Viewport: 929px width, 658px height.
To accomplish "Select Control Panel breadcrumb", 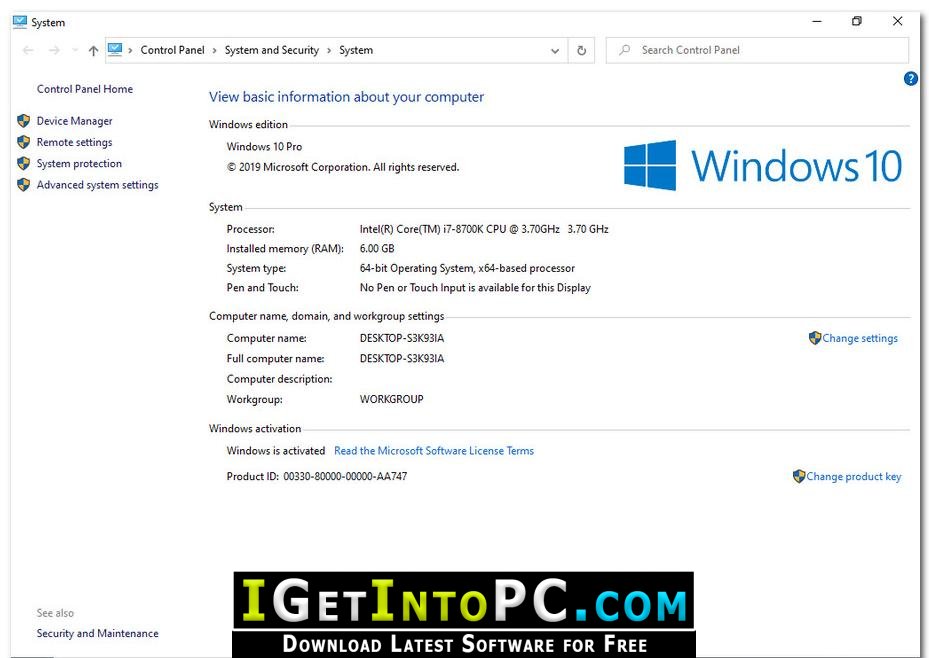I will pos(172,50).
